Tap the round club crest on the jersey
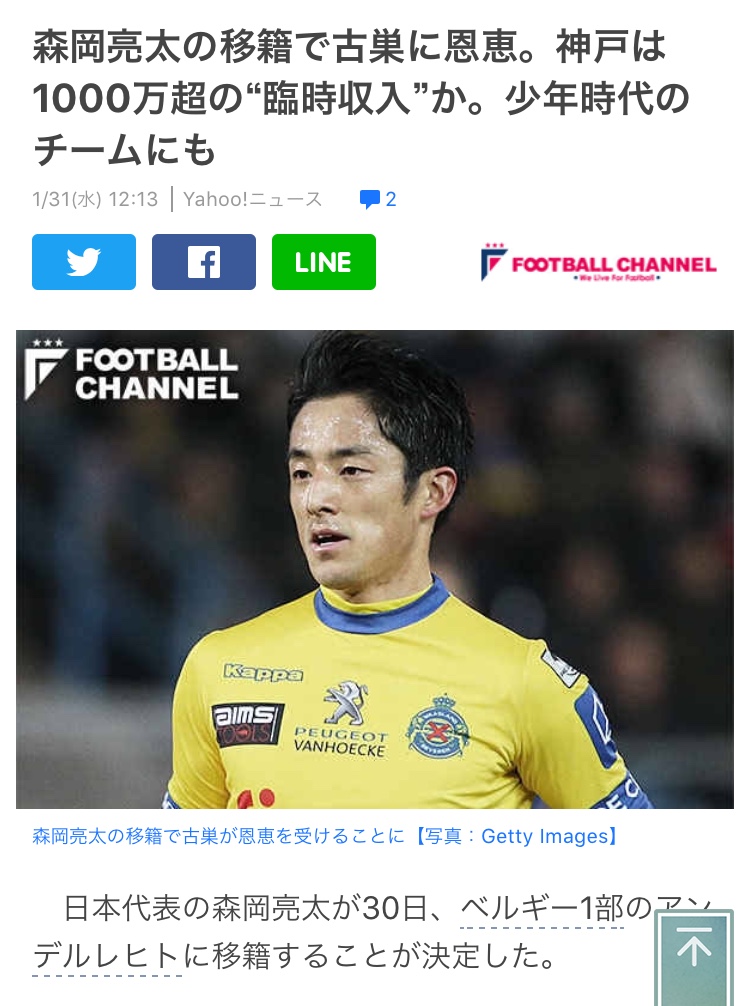Viewport: 747px width, 1006px height. tap(438, 726)
